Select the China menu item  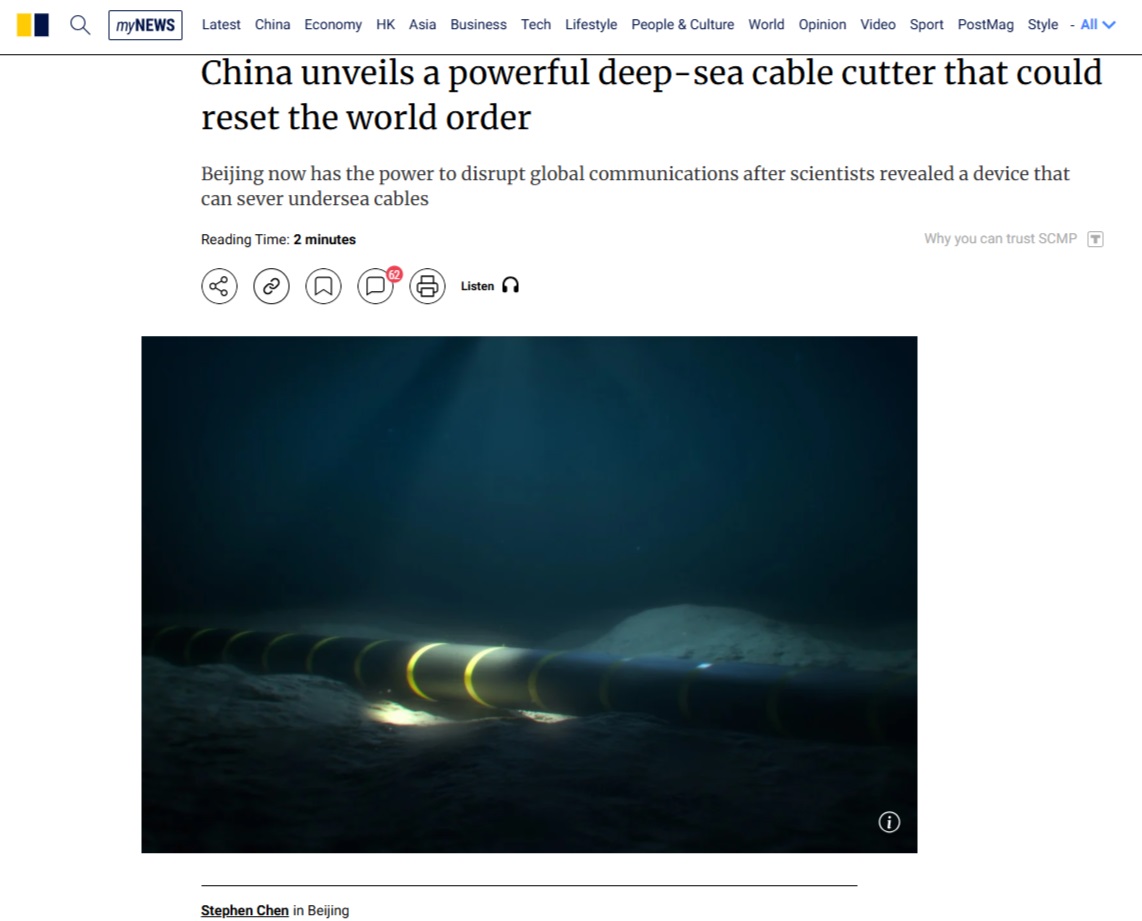point(272,25)
